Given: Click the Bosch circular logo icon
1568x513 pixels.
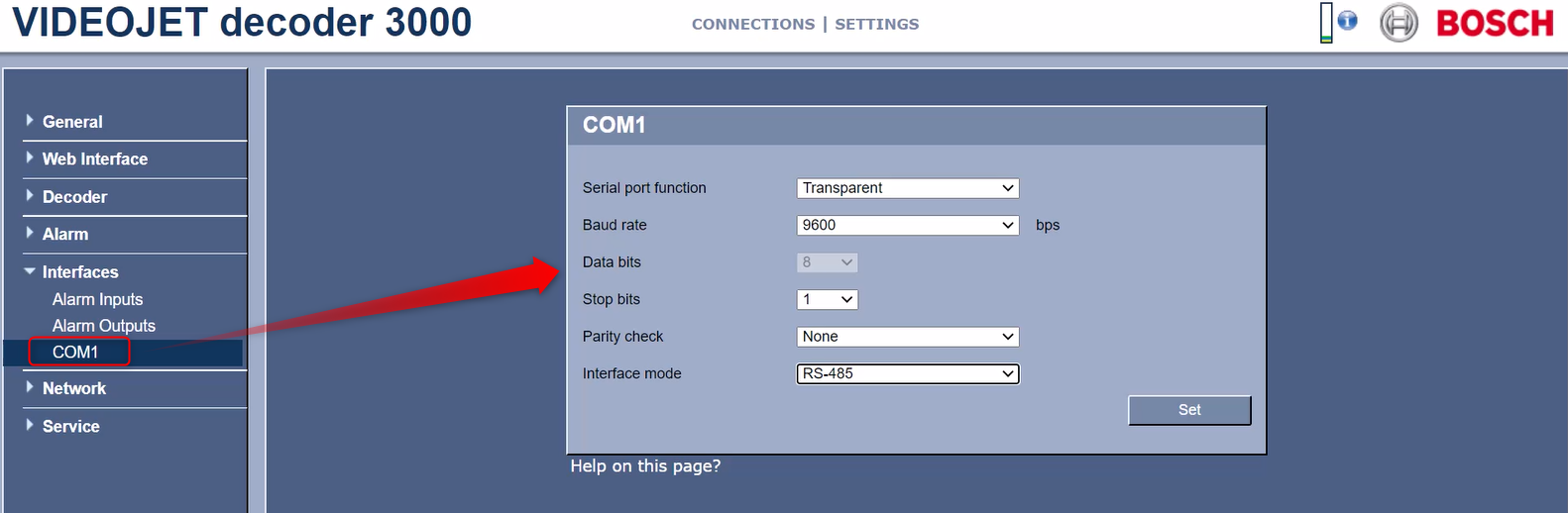Looking at the screenshot, I should tap(1399, 24).
